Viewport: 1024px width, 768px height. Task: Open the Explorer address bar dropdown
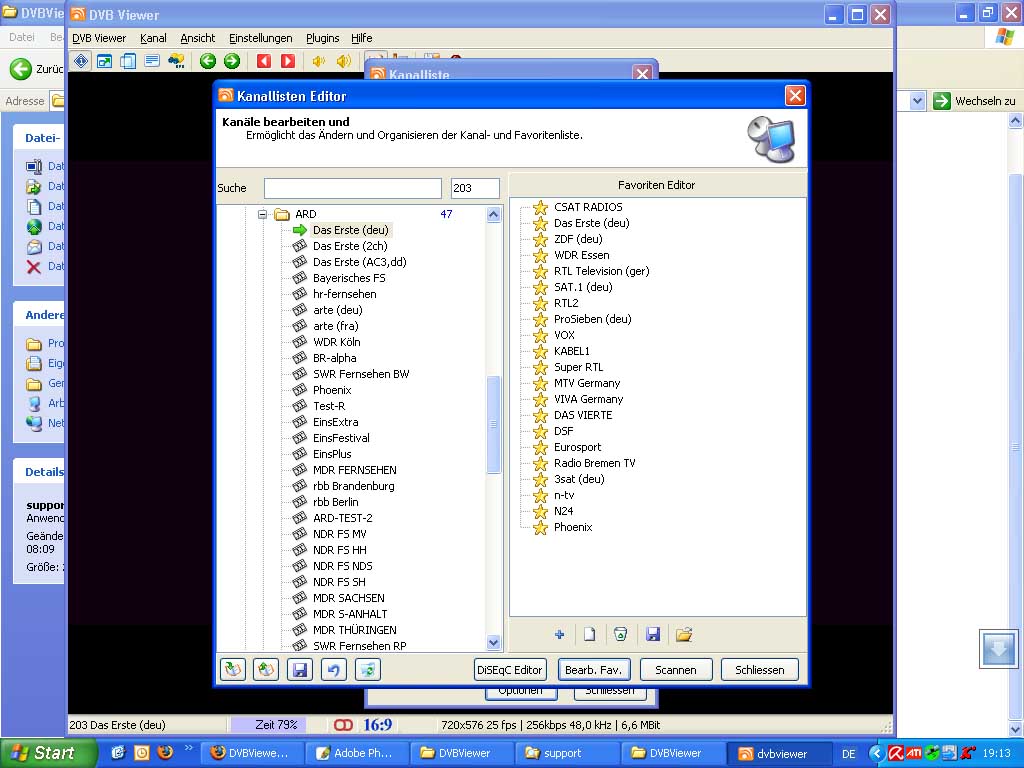917,101
